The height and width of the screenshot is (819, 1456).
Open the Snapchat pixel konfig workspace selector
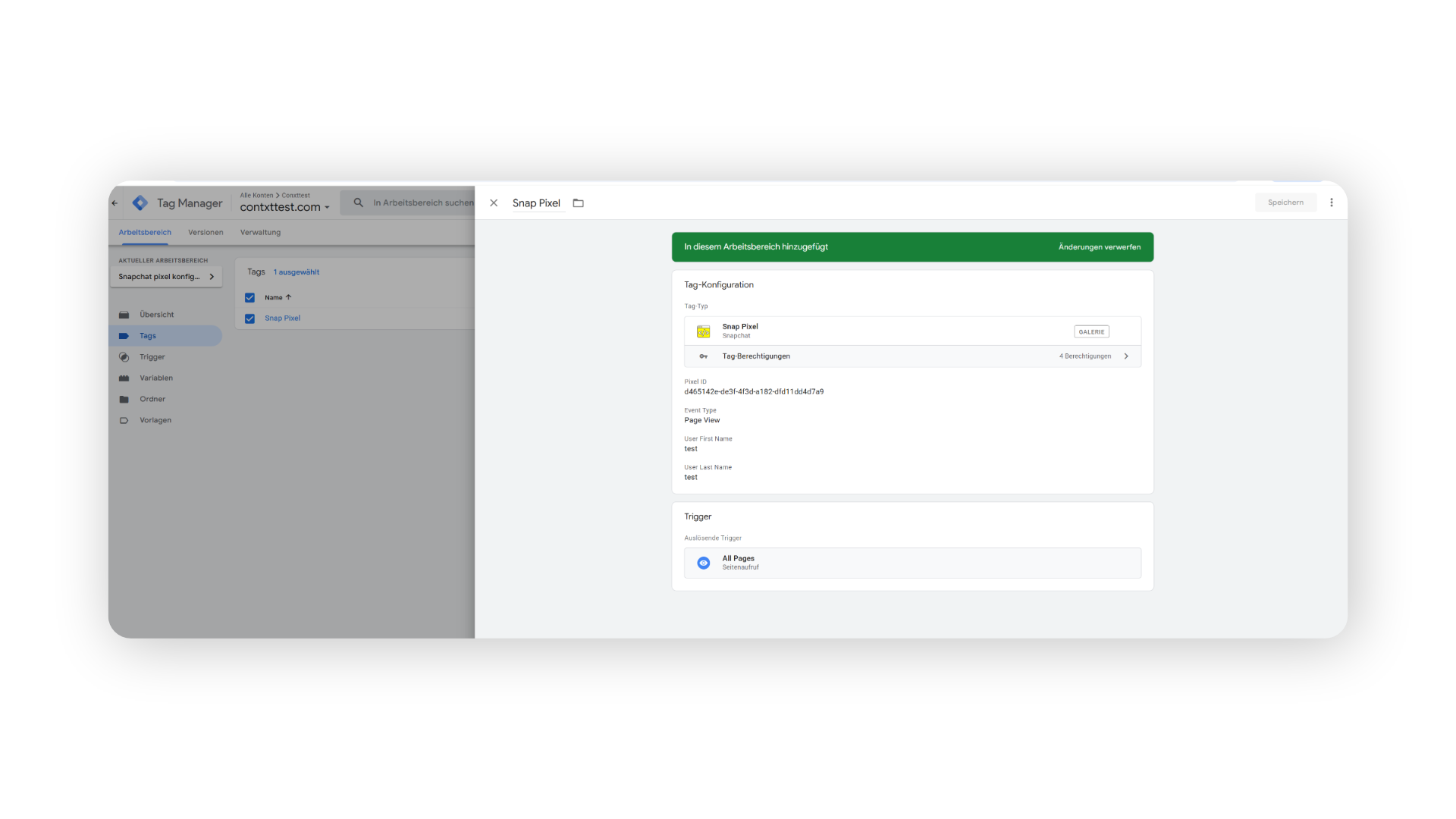coord(166,277)
